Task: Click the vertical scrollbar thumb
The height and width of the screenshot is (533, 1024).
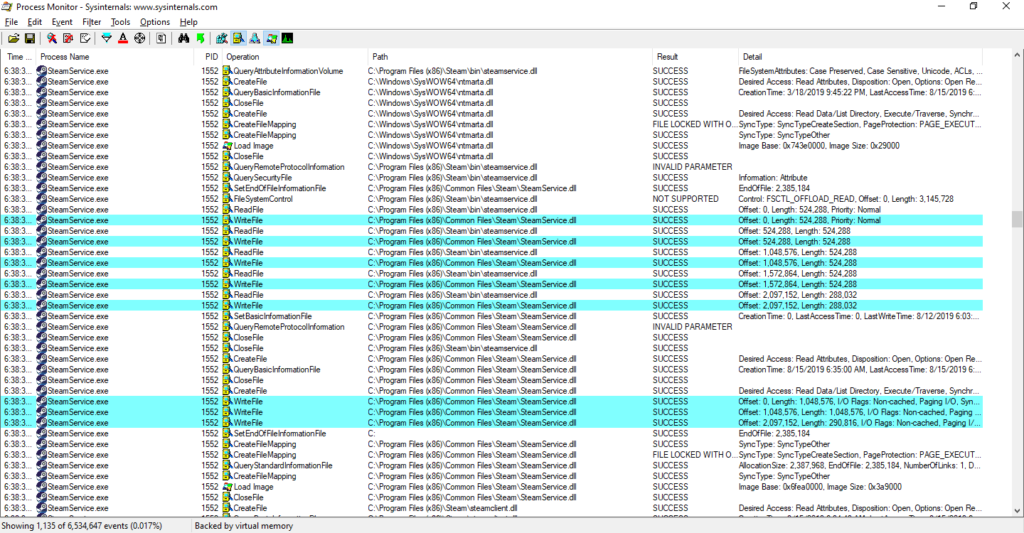Action: tap(1017, 219)
